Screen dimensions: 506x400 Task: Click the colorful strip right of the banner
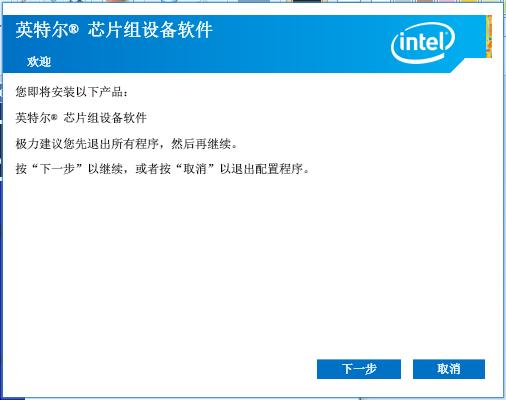[x=489, y=37]
